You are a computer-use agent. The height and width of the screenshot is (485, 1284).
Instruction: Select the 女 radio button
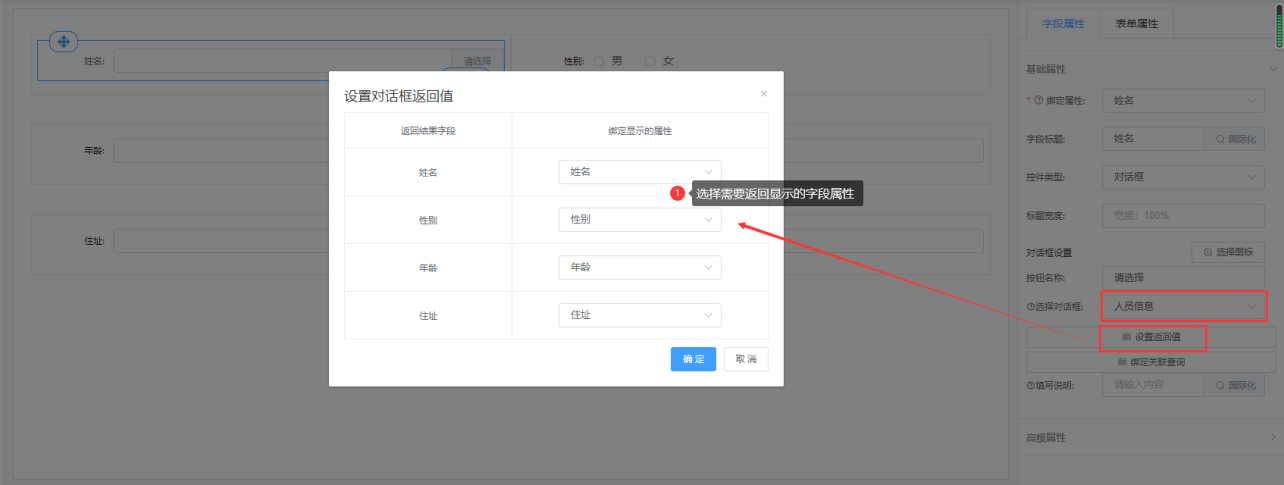pos(650,61)
